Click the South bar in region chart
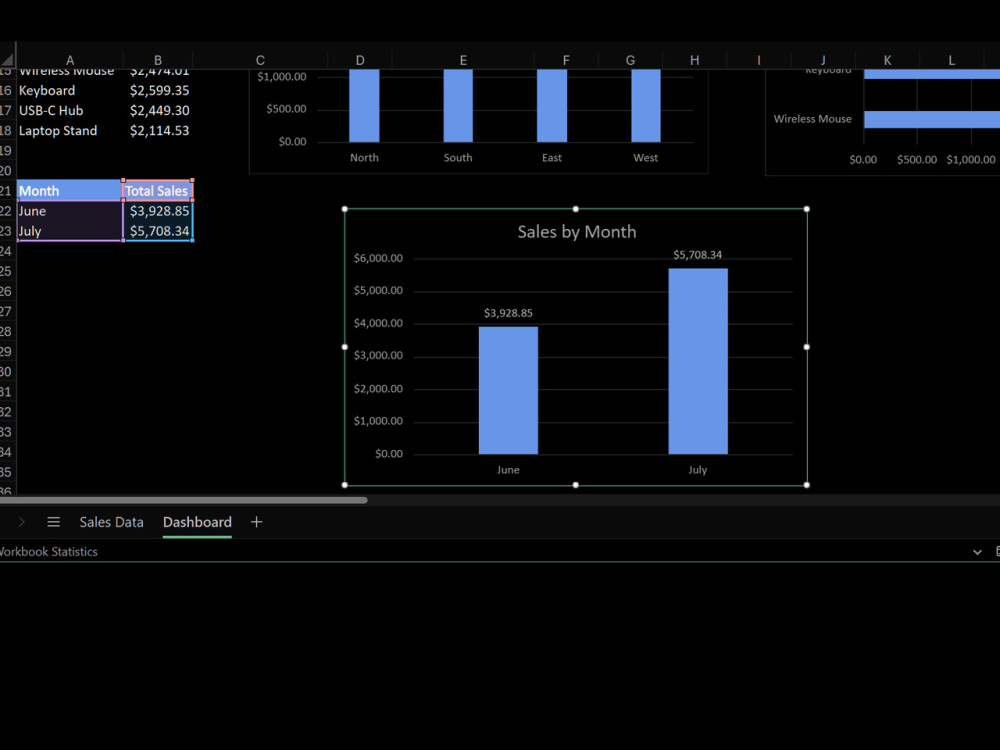Viewport: 1000px width, 750px height. click(458, 105)
